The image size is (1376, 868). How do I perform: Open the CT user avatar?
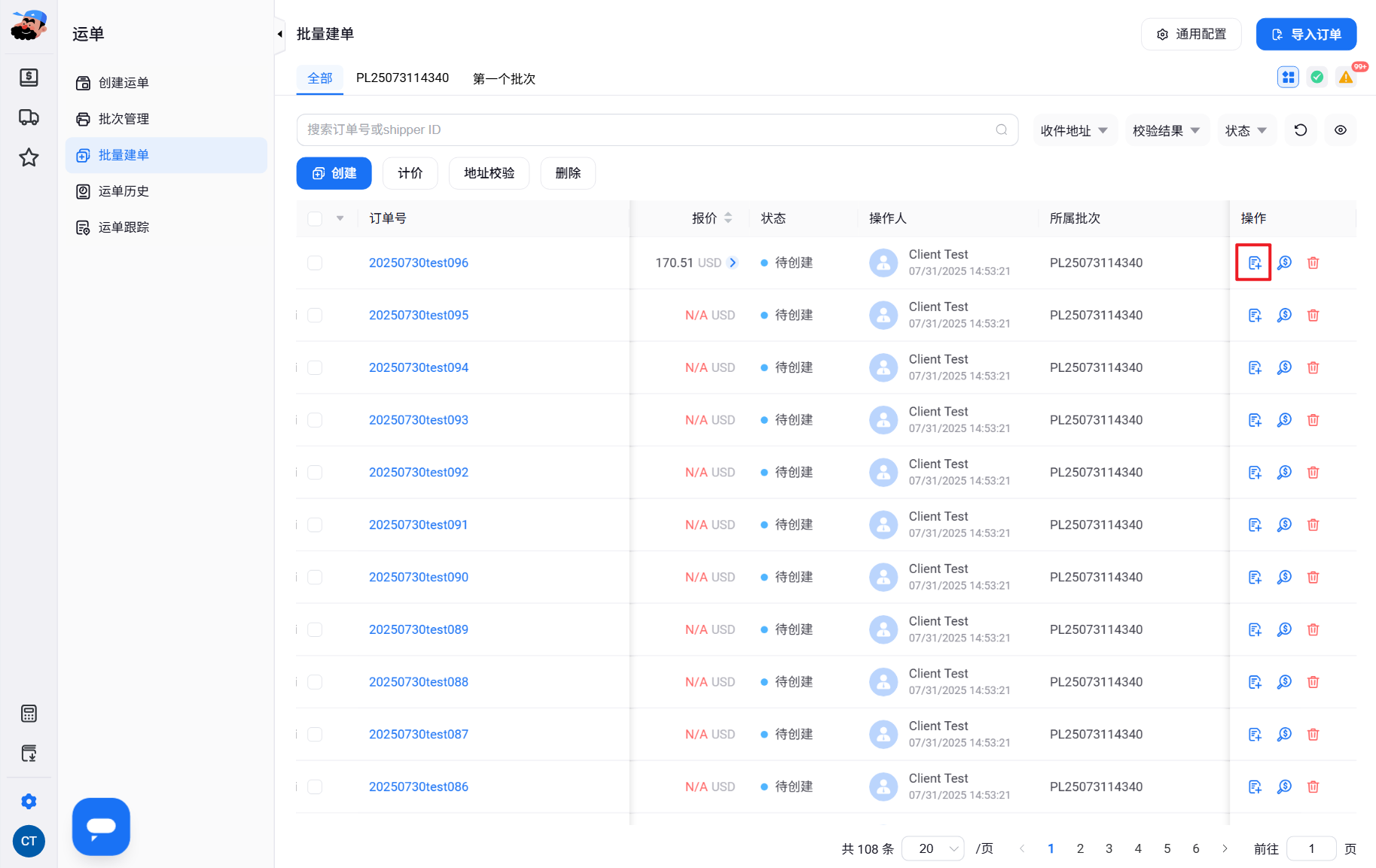29,842
